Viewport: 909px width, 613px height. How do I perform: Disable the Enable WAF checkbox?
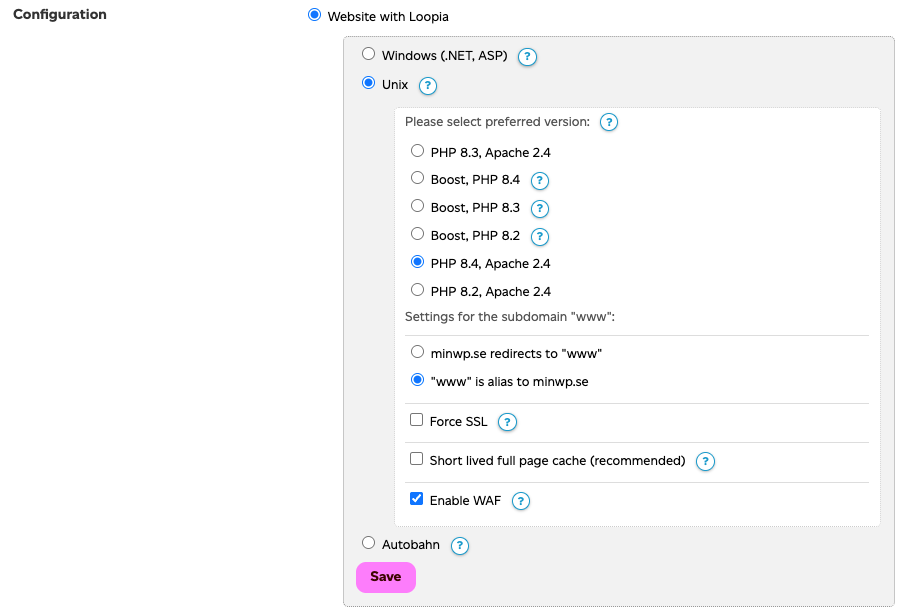417,499
